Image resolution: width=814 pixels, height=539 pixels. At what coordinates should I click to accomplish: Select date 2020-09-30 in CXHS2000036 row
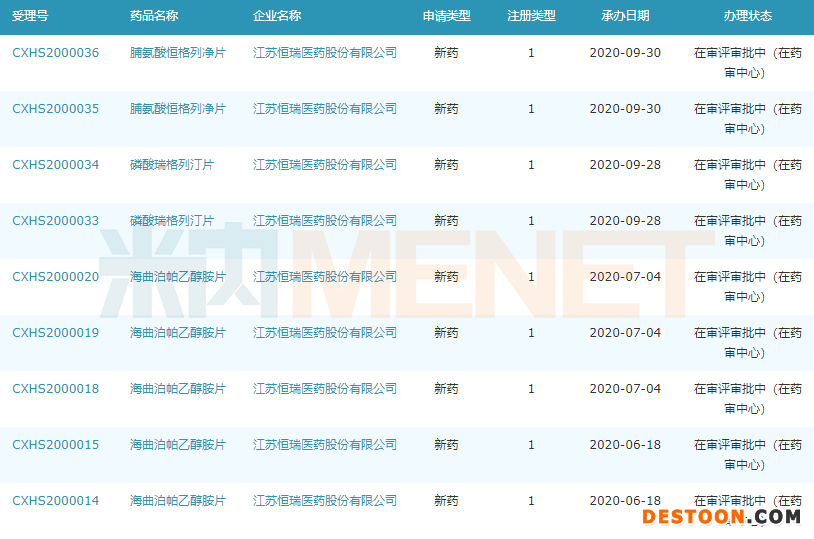click(x=625, y=52)
